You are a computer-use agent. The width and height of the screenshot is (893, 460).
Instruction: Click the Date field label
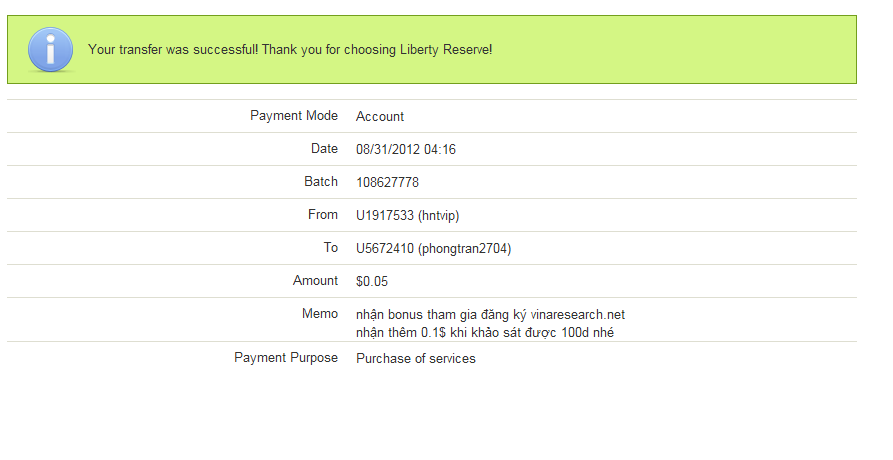[324, 149]
